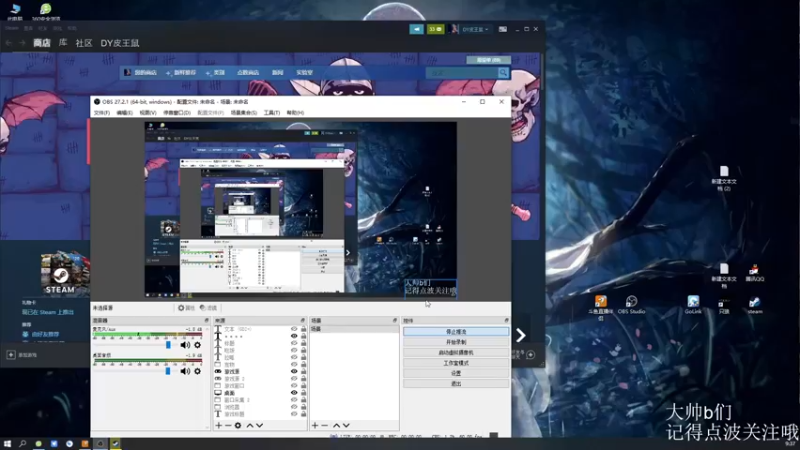This screenshot has width=800, height=450.
Task: Mute the 麦克风/Aux speaker icon in OBS mixer
Action: tap(185, 345)
